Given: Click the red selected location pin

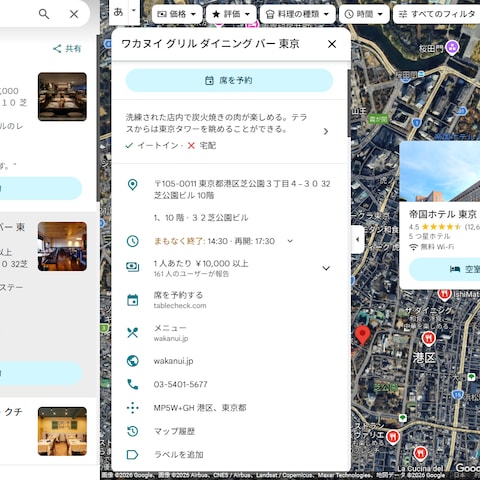Looking at the screenshot, I should click(x=363, y=335).
